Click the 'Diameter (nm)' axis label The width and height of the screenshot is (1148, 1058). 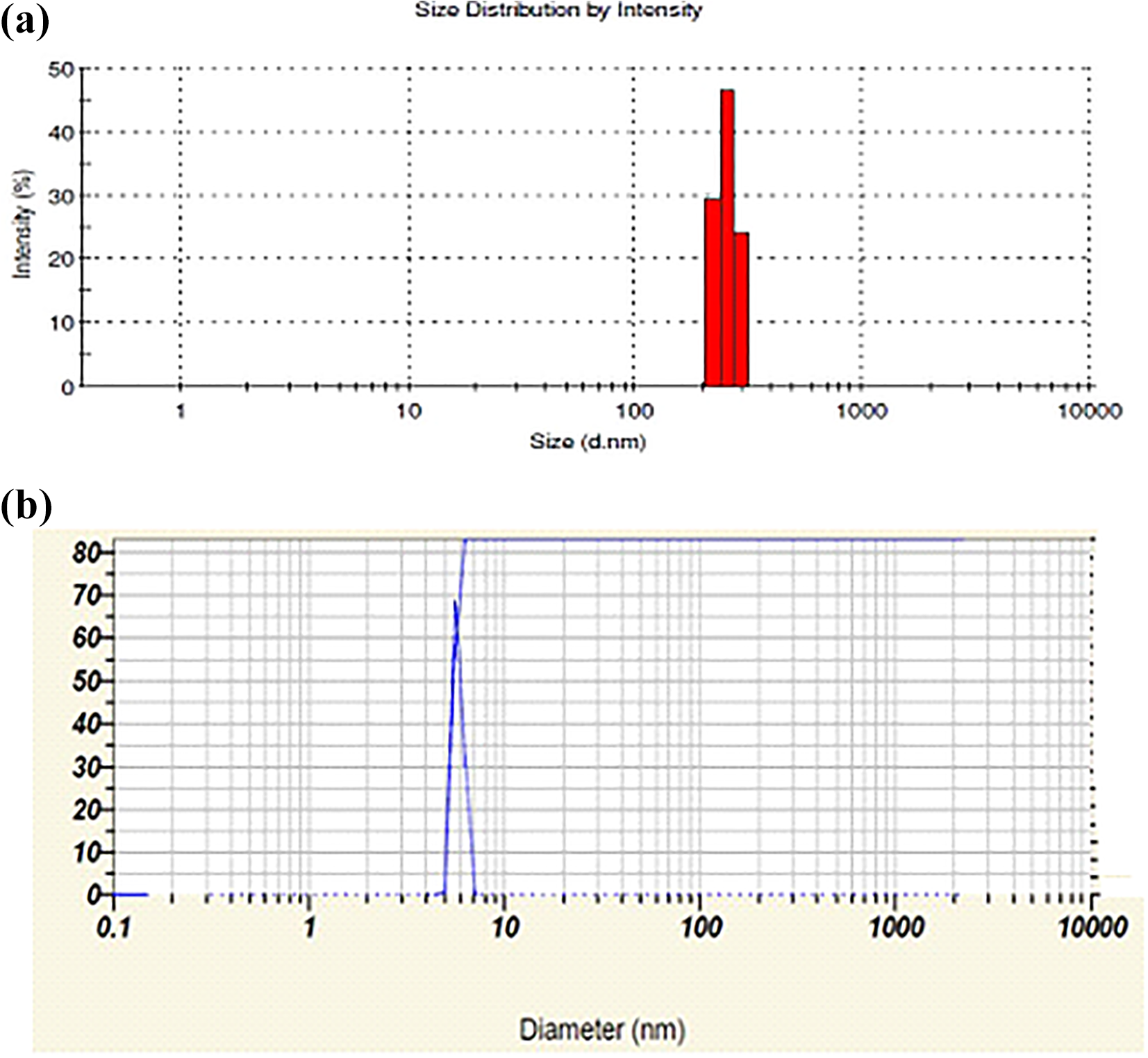coord(602,1029)
